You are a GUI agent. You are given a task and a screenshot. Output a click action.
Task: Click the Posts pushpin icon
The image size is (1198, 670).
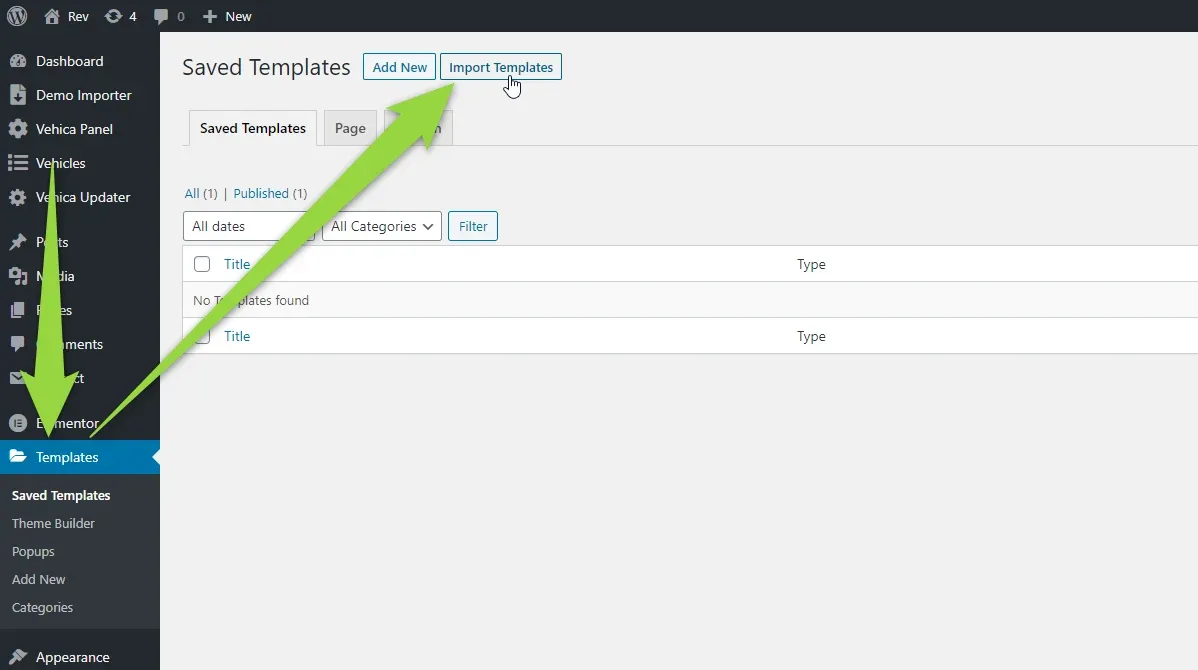(x=18, y=242)
